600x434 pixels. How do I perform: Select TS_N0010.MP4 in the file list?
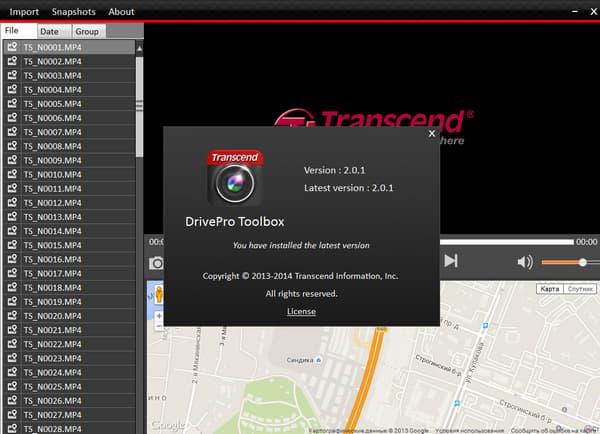coord(69,175)
